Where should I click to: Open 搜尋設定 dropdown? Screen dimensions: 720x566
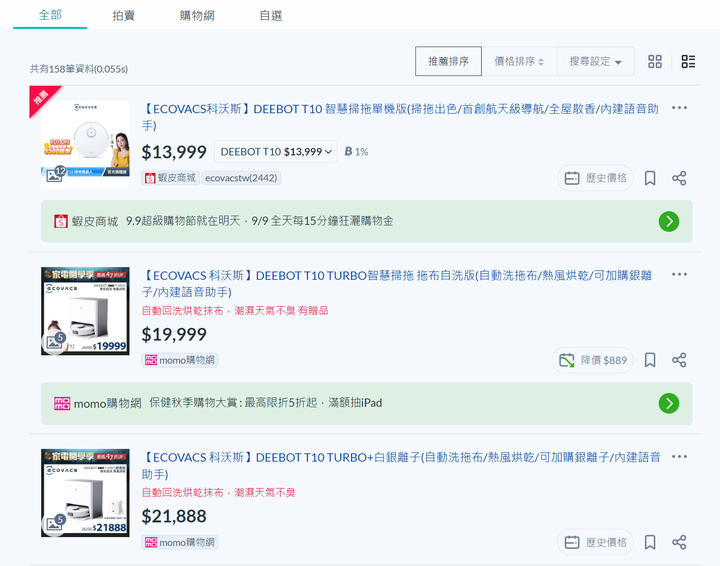click(x=595, y=62)
